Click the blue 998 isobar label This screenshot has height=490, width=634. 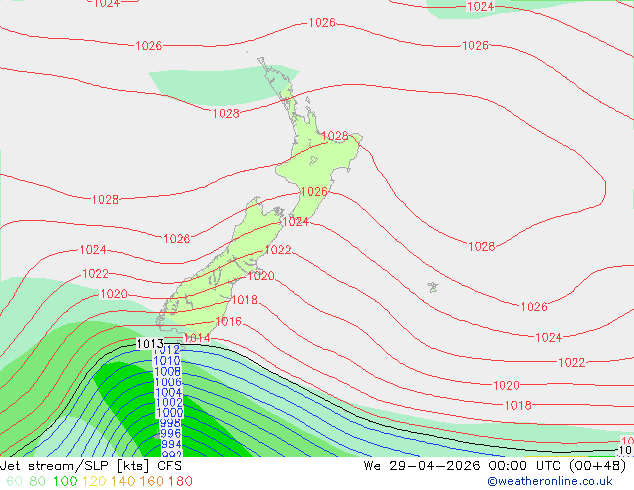point(170,423)
